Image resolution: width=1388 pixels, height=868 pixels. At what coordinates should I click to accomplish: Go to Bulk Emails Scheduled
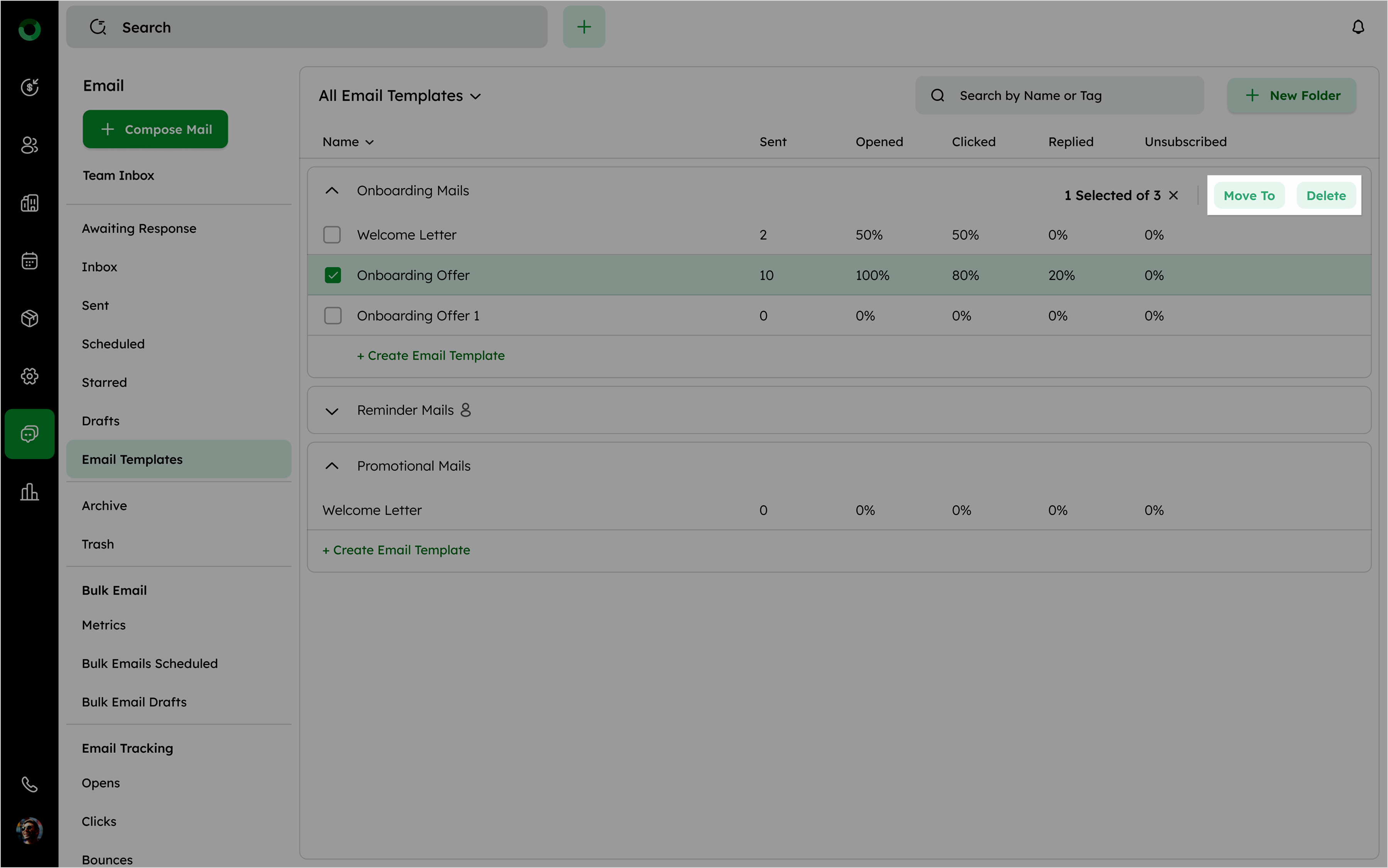(x=149, y=664)
